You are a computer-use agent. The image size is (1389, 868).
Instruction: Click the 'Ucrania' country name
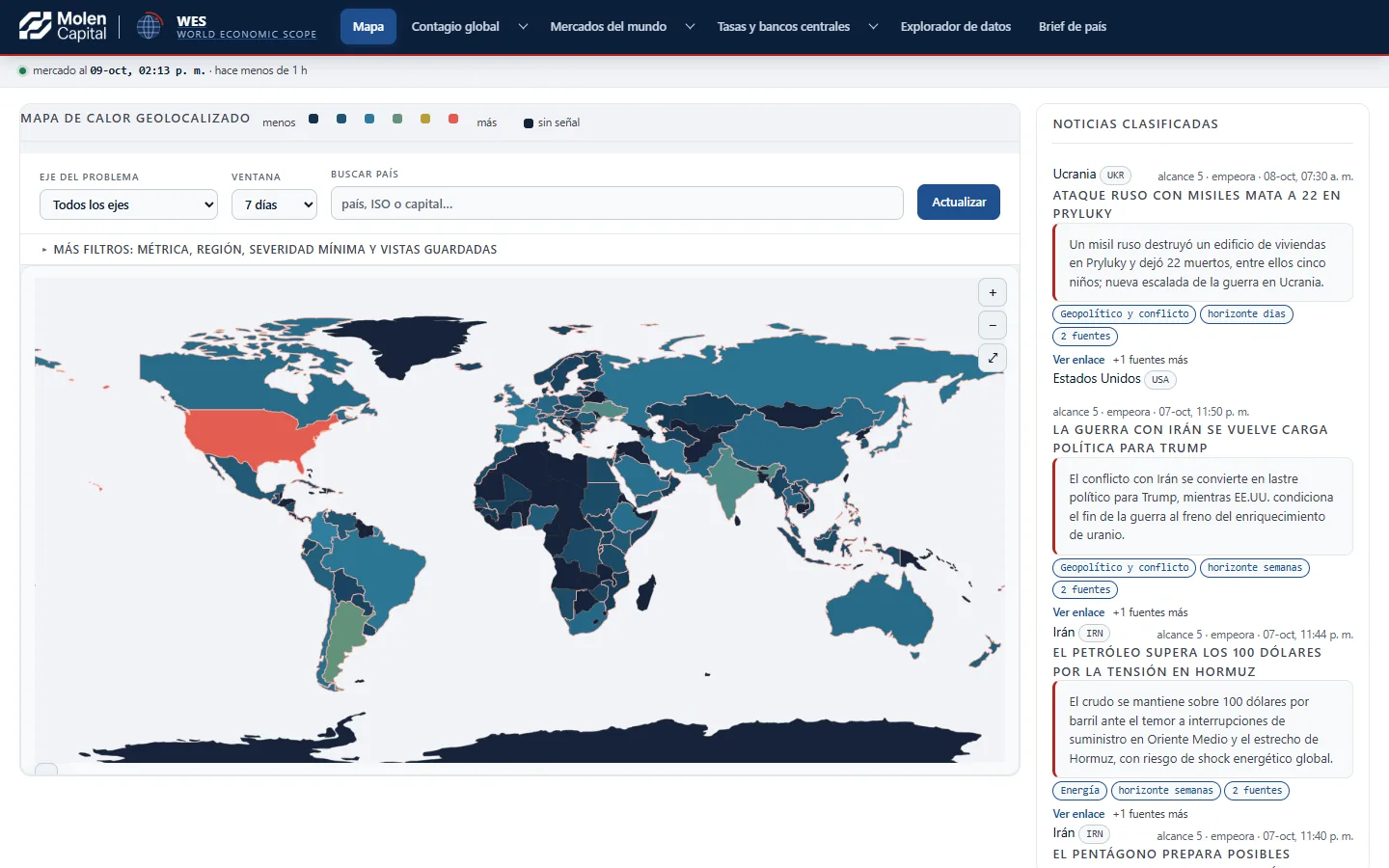1075,175
